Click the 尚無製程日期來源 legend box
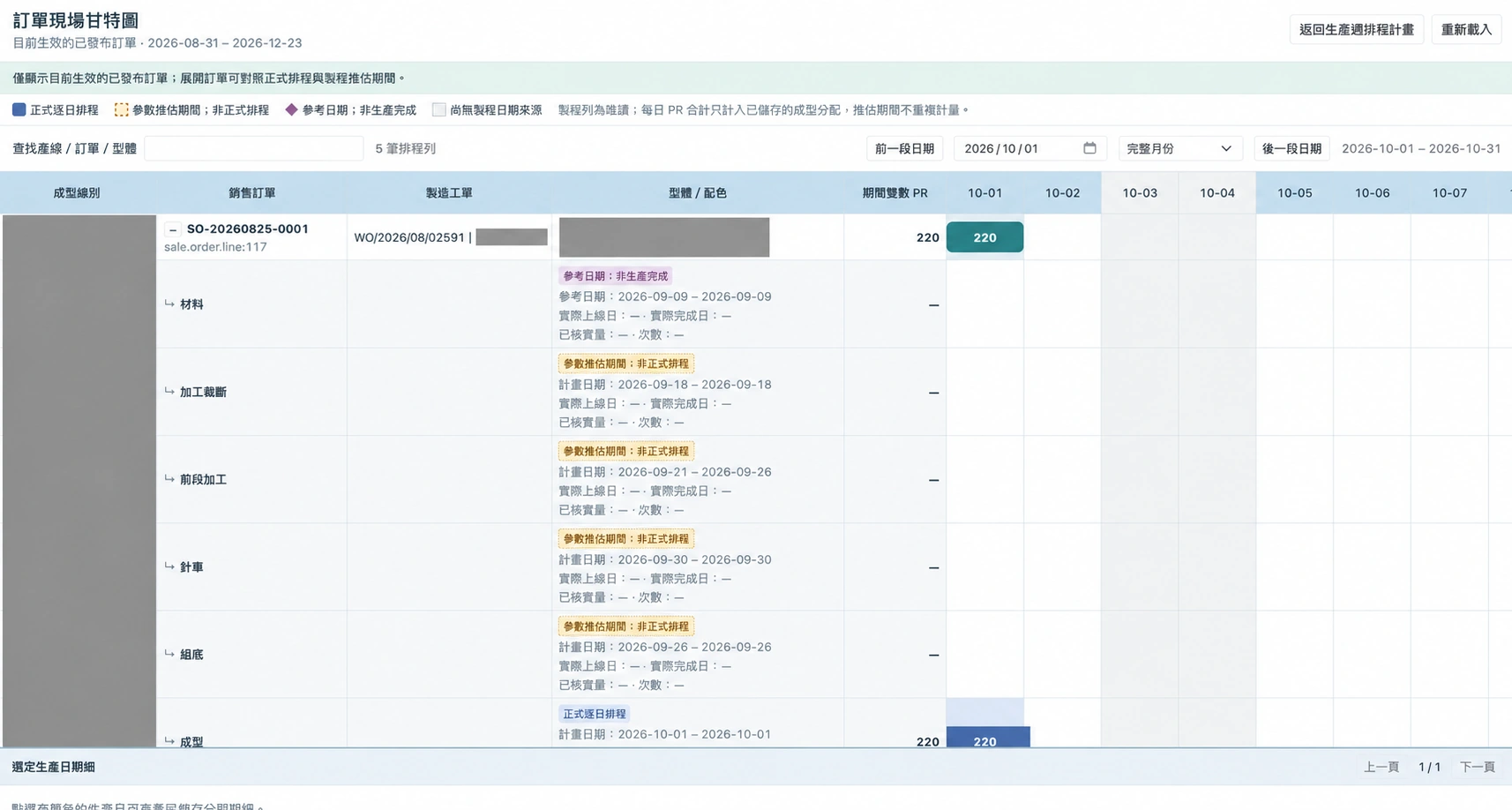Screen dimensions: 1512x810 [438, 109]
